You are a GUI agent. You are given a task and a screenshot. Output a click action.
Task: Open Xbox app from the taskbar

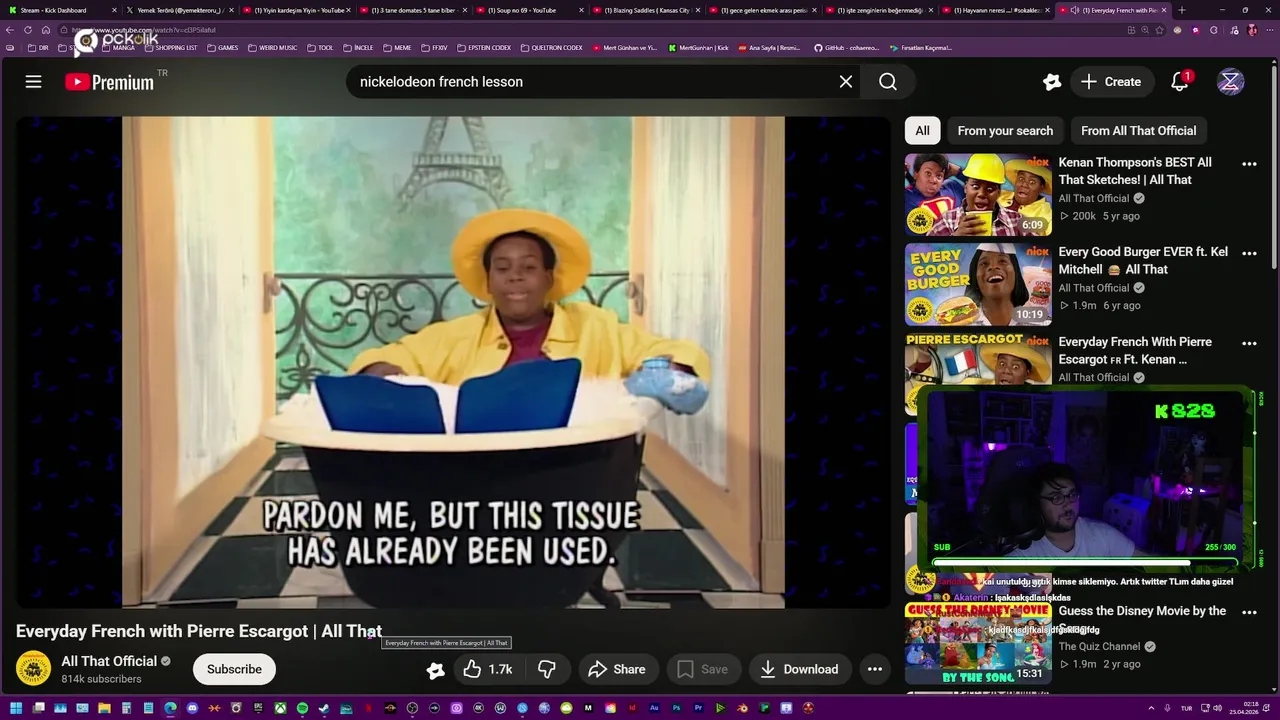coord(280,709)
